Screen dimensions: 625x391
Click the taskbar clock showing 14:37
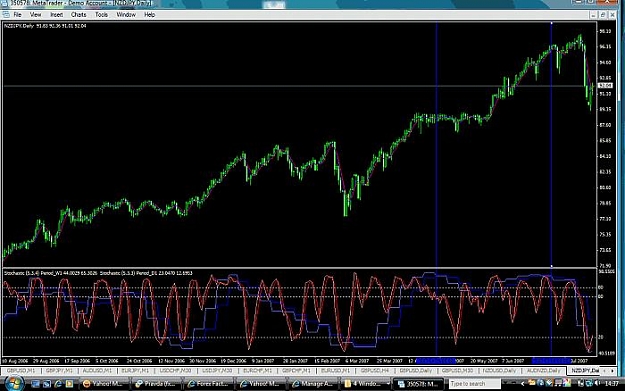point(611,384)
